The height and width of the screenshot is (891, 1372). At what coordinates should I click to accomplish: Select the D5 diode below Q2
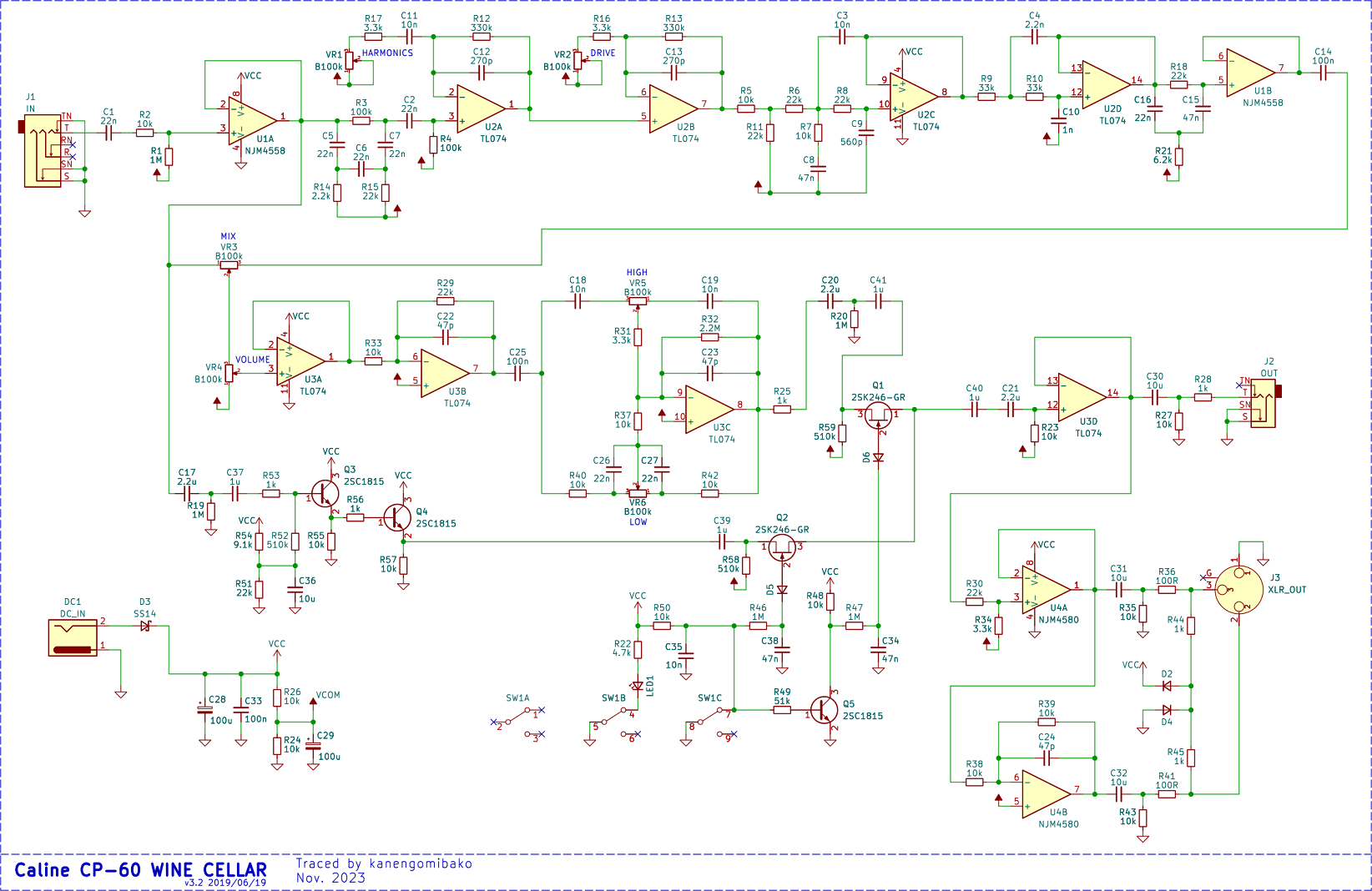click(782, 590)
